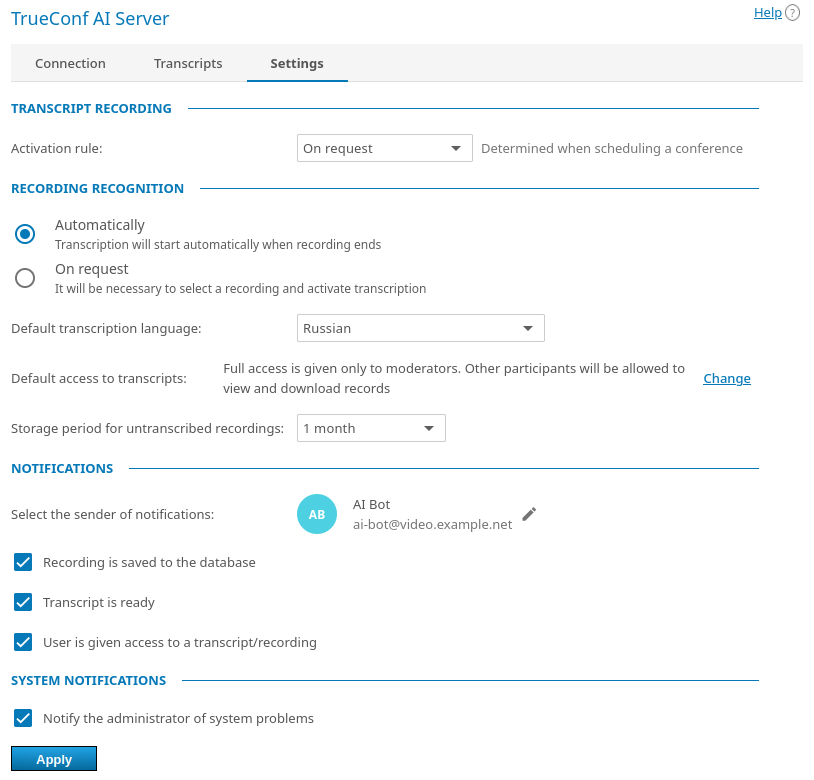Switch to the Connection tab
This screenshot has width=814, height=780.
click(70, 63)
